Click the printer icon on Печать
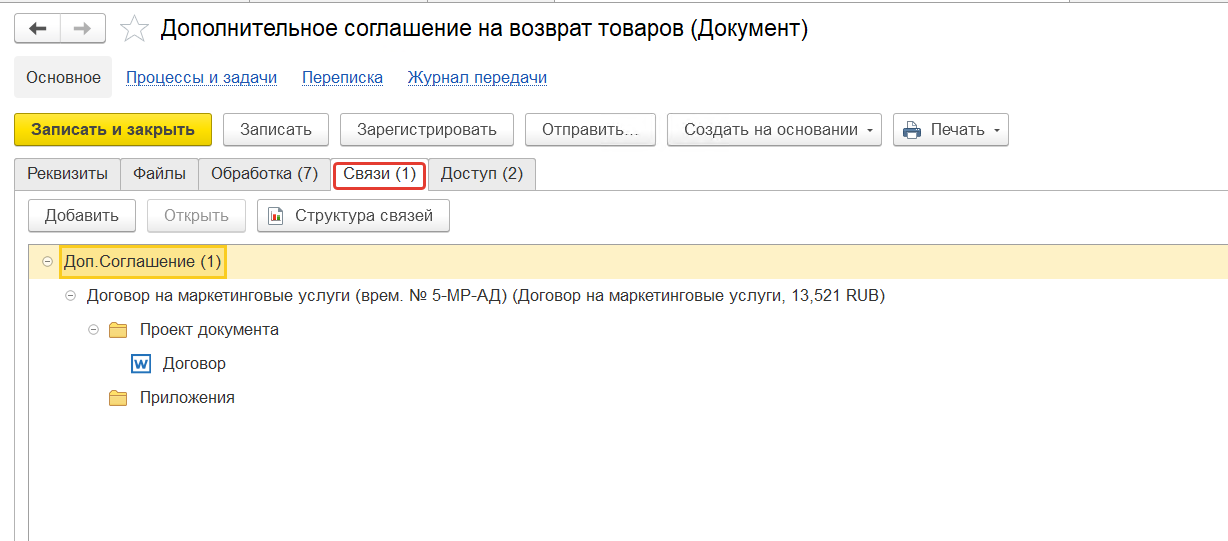1228x541 pixels. click(x=911, y=130)
